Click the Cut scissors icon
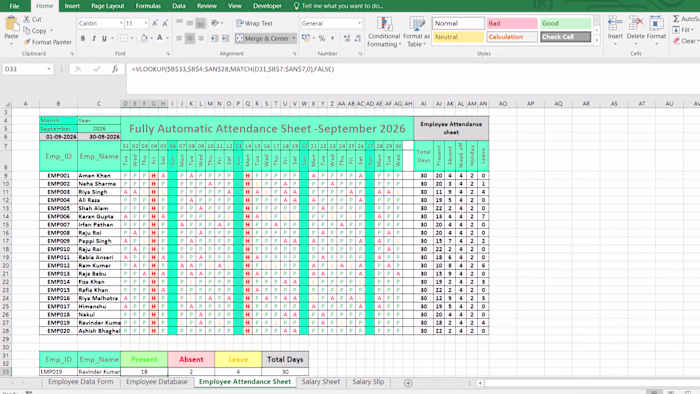The height and width of the screenshot is (394, 700). point(27,19)
